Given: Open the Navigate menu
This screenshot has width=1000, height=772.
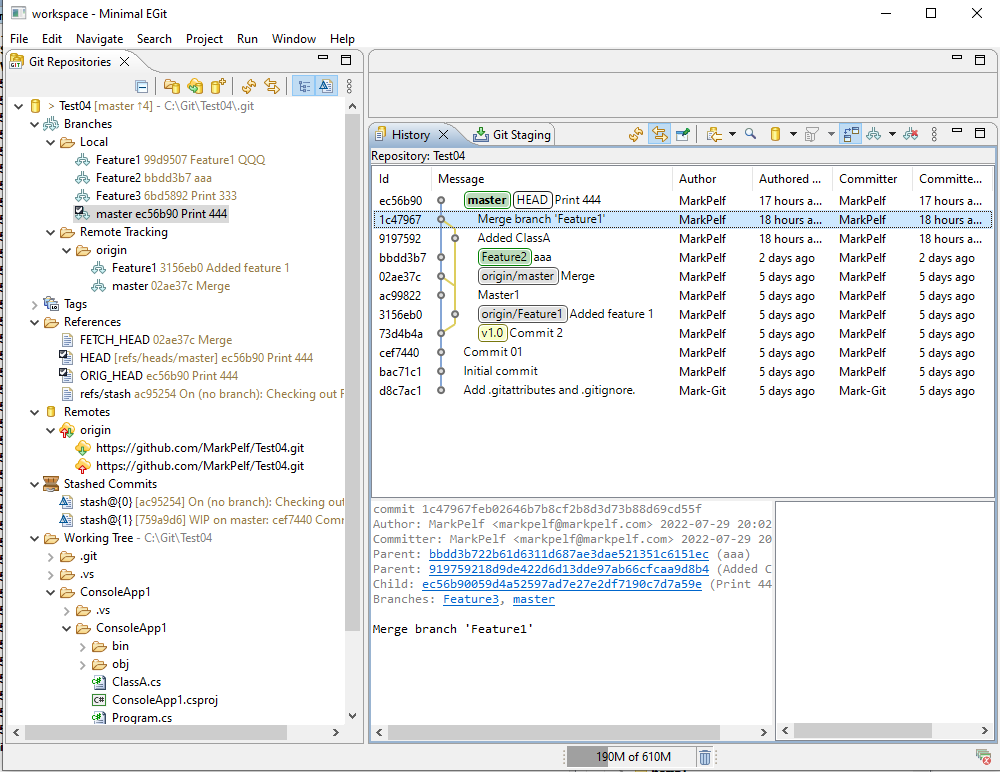Looking at the screenshot, I should coord(99,39).
